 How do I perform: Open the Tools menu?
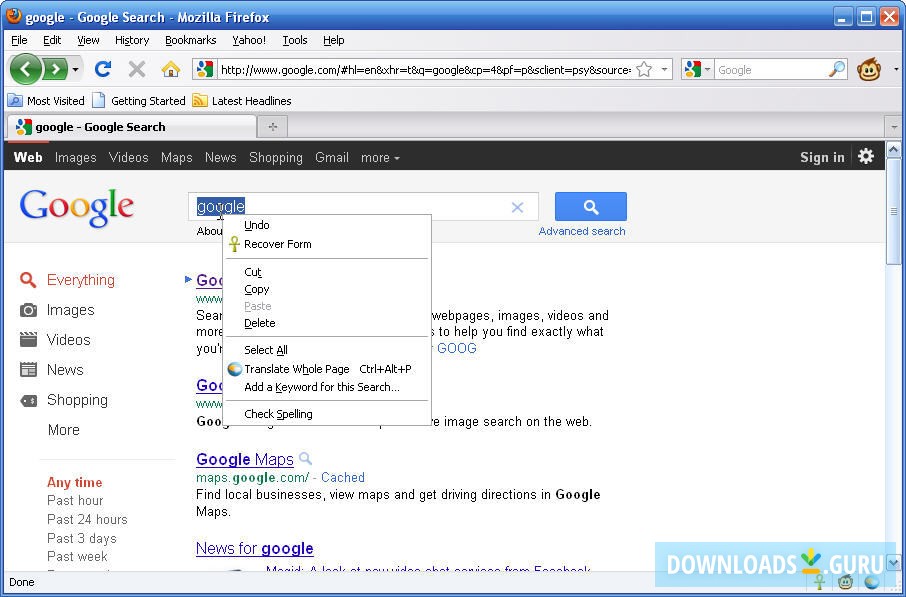295,40
